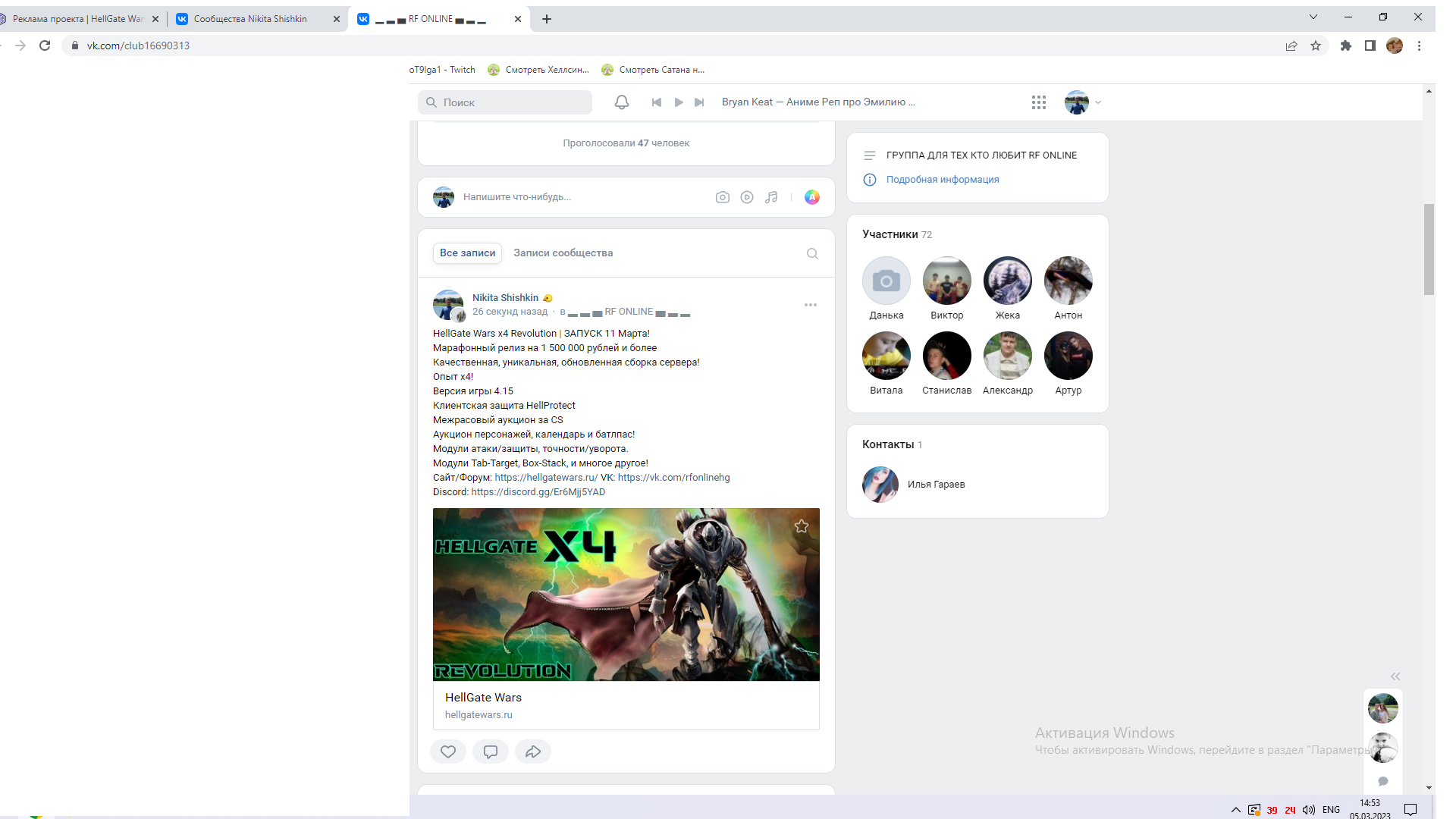This screenshot has height=819, width=1456.
Task: Like the HellGate Wars post
Action: [x=448, y=752]
